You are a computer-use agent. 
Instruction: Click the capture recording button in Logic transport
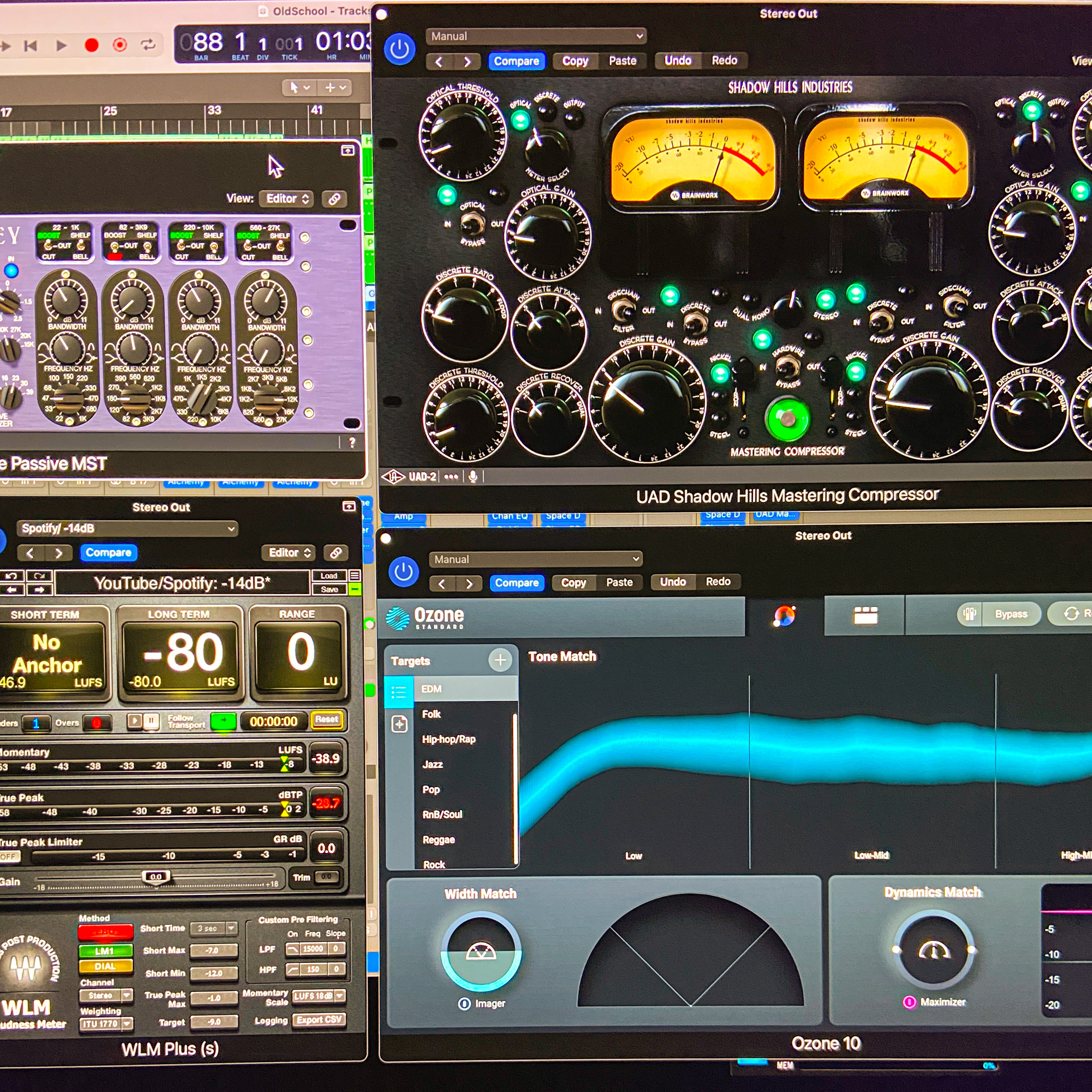pos(120,45)
